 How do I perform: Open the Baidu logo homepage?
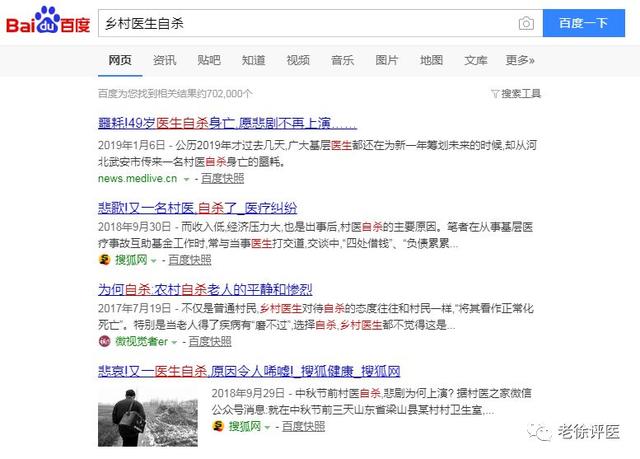[x=48, y=20]
